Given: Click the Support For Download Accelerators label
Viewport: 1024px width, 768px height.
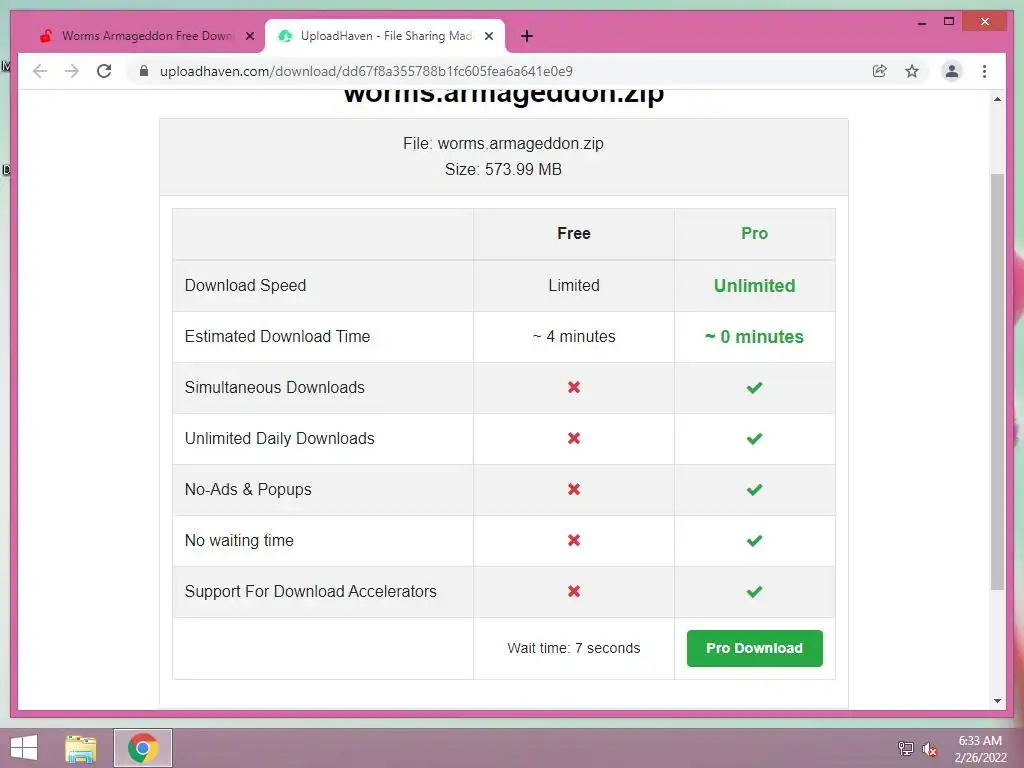Looking at the screenshot, I should pyautogui.click(x=310, y=591).
